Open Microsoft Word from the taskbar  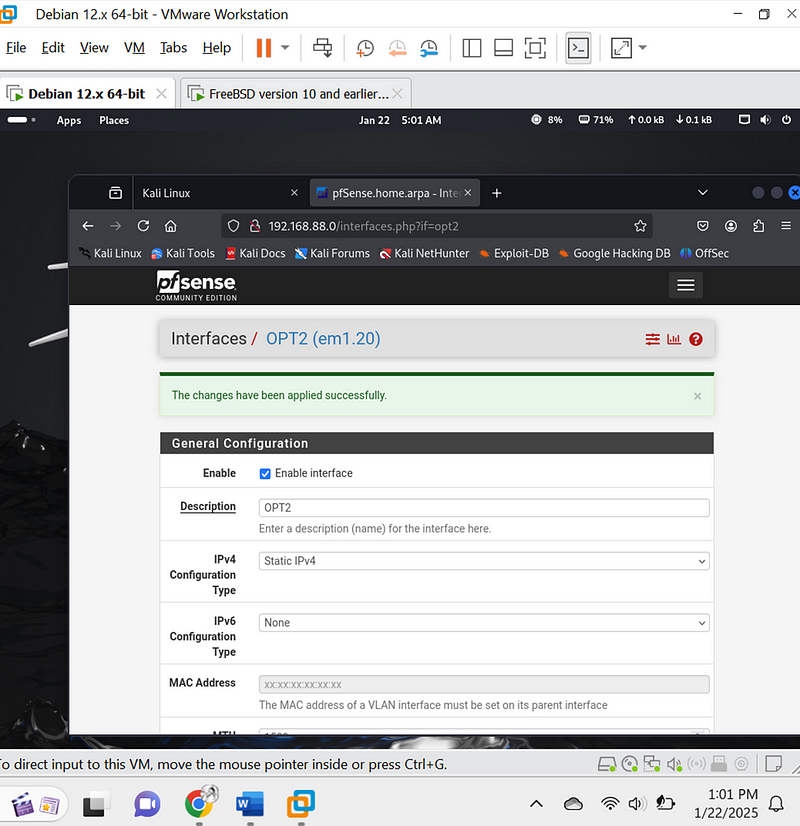coord(250,804)
